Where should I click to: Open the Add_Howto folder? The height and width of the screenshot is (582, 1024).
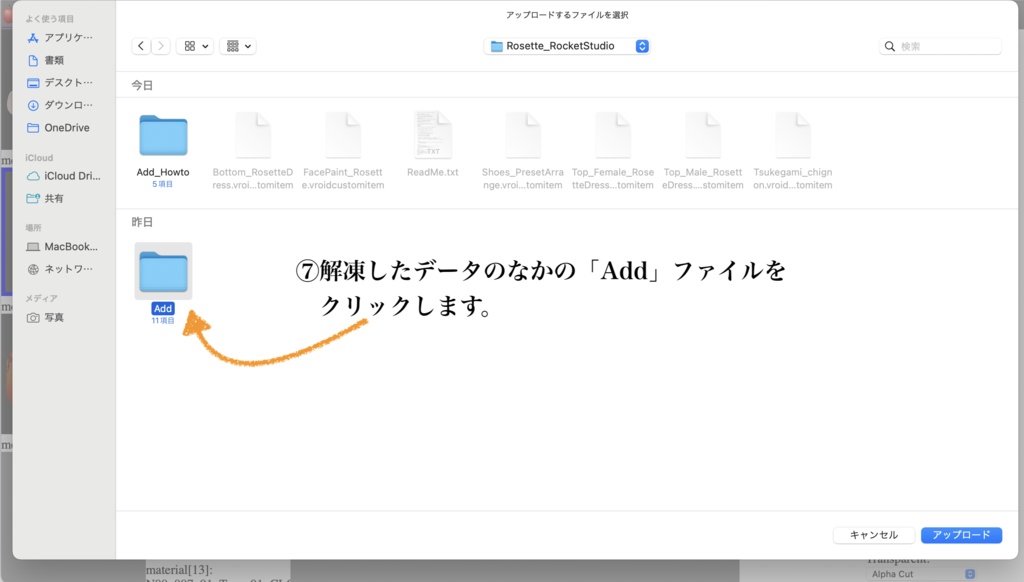[x=163, y=136]
